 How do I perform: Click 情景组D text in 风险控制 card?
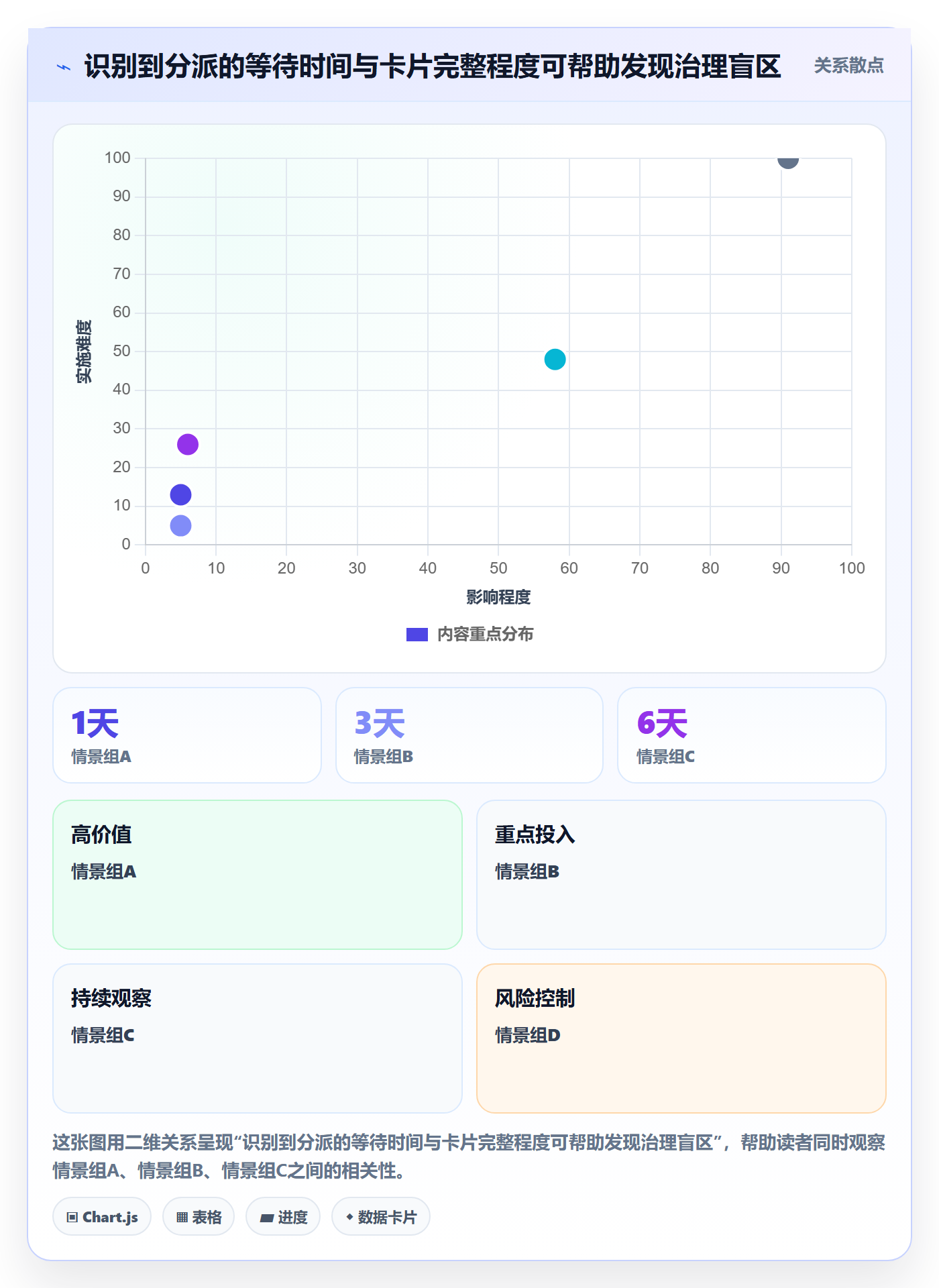coord(528,1035)
